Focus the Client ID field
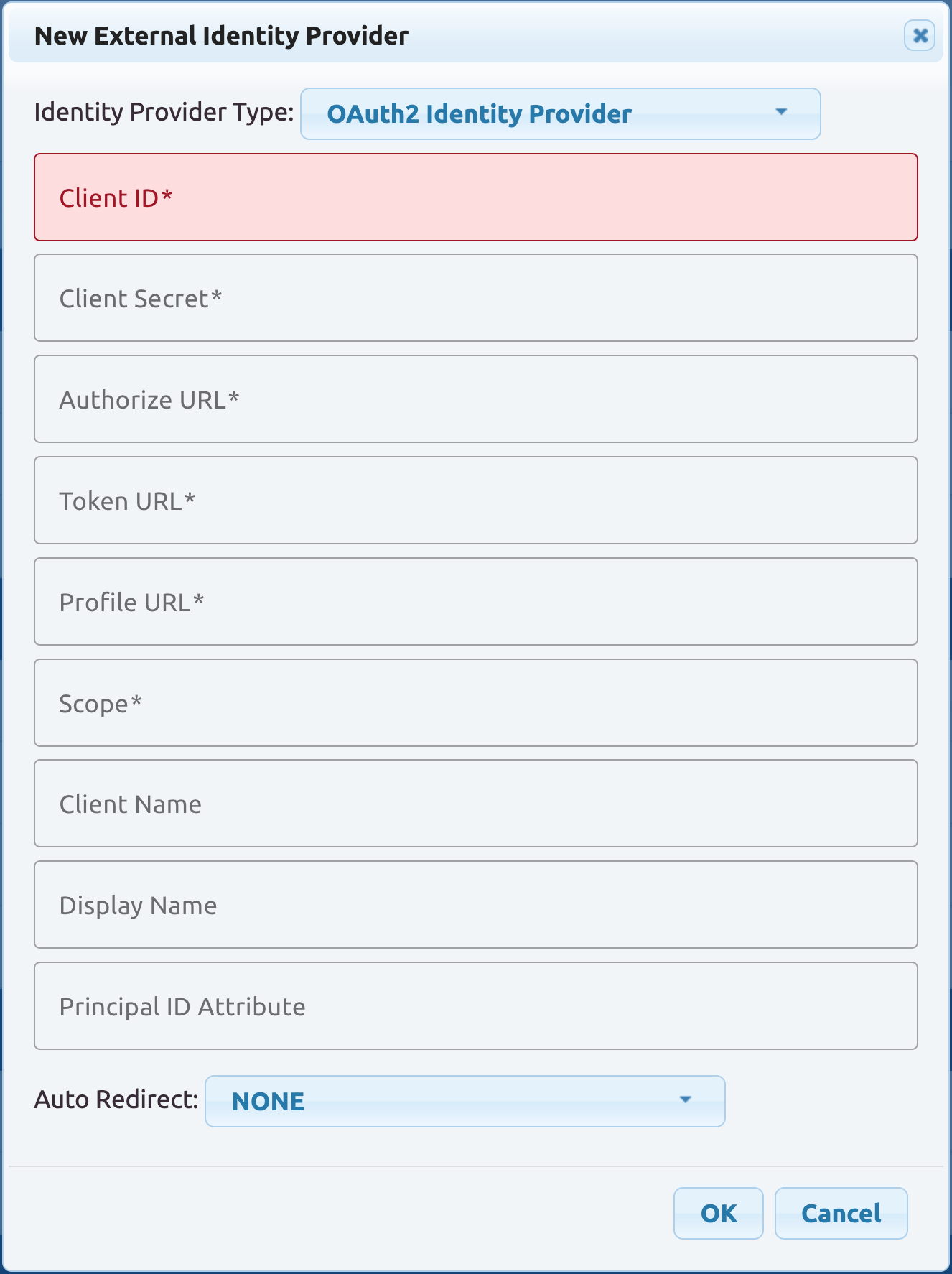 475,197
